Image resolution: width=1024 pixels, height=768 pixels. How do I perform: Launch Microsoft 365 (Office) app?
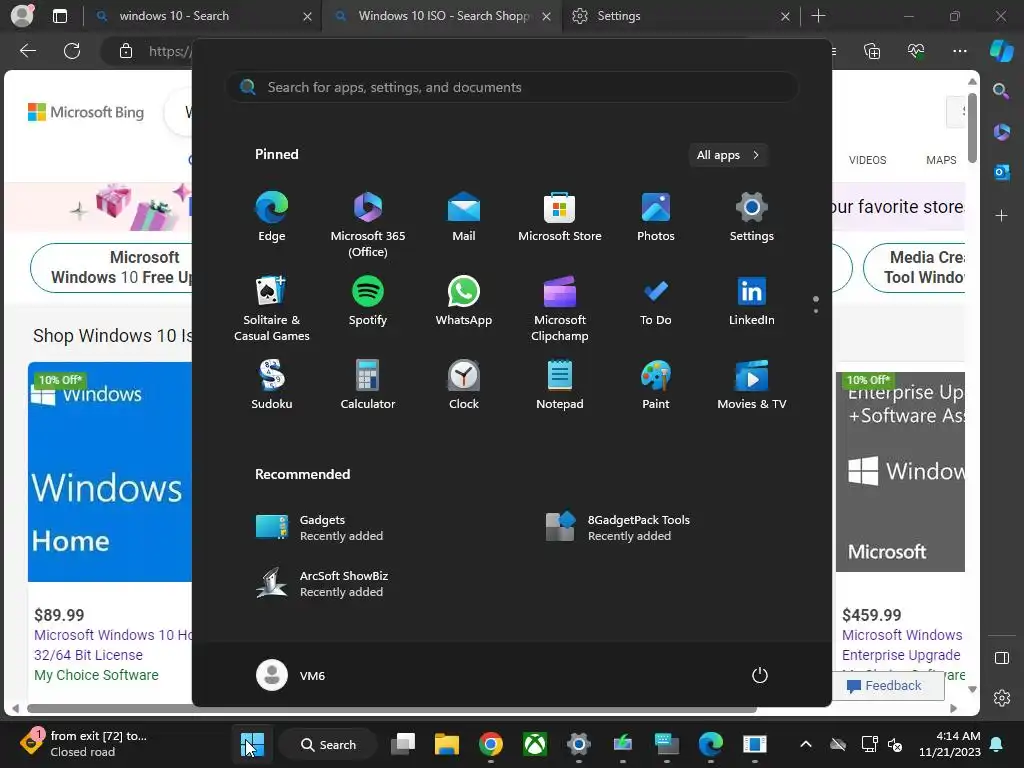click(368, 224)
